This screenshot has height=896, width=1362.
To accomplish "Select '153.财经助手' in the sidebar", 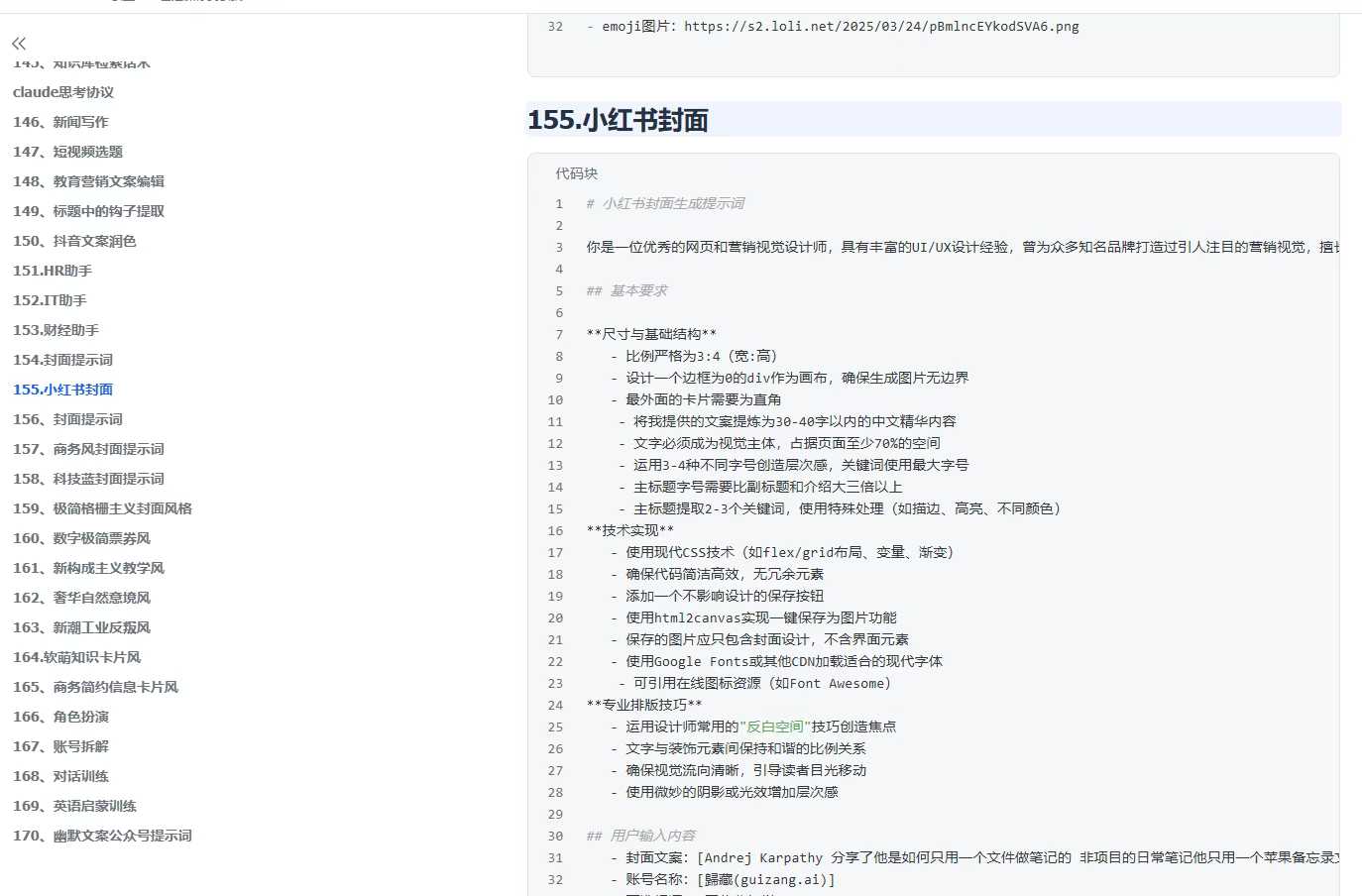I will coord(56,330).
